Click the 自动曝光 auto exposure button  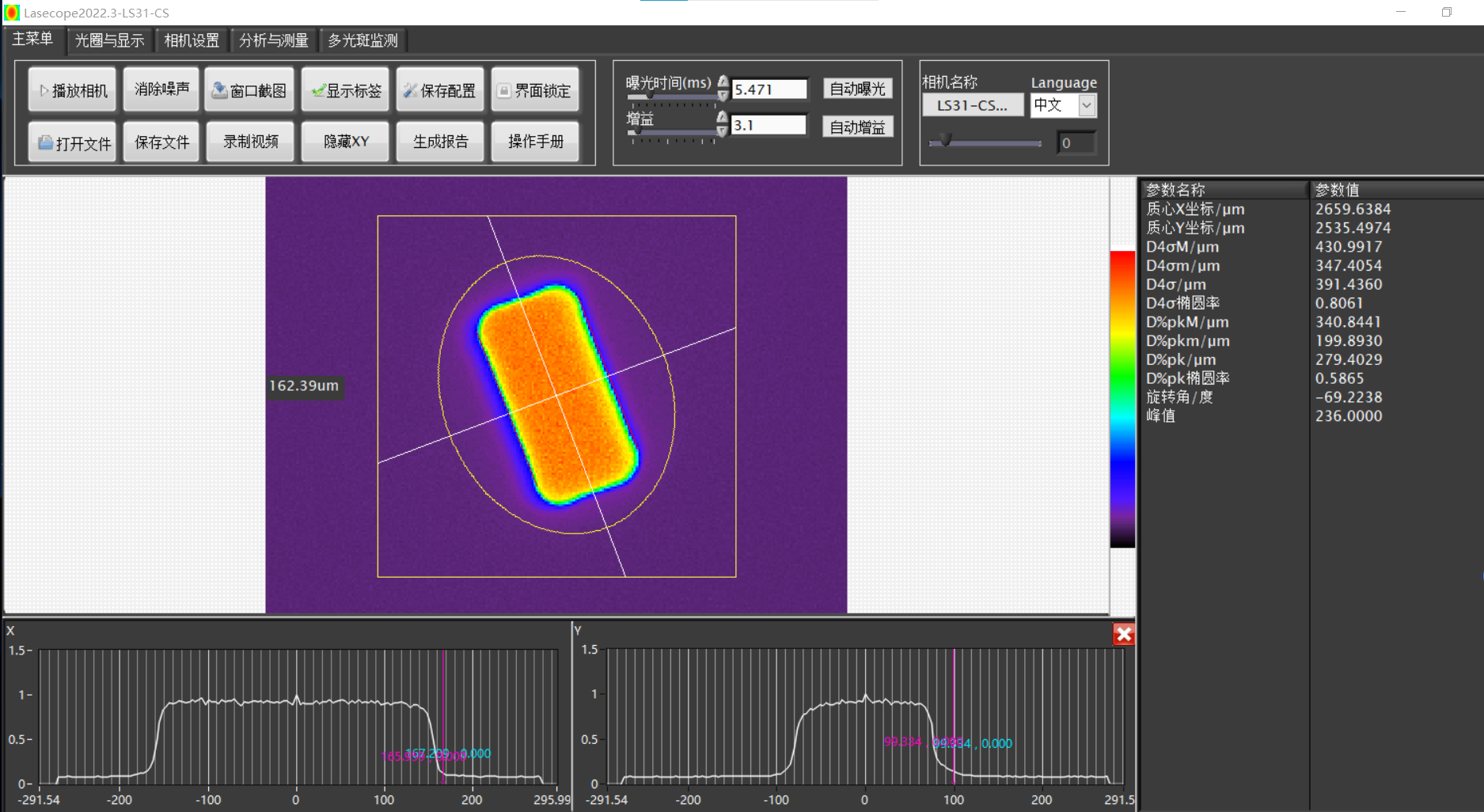pos(858,89)
